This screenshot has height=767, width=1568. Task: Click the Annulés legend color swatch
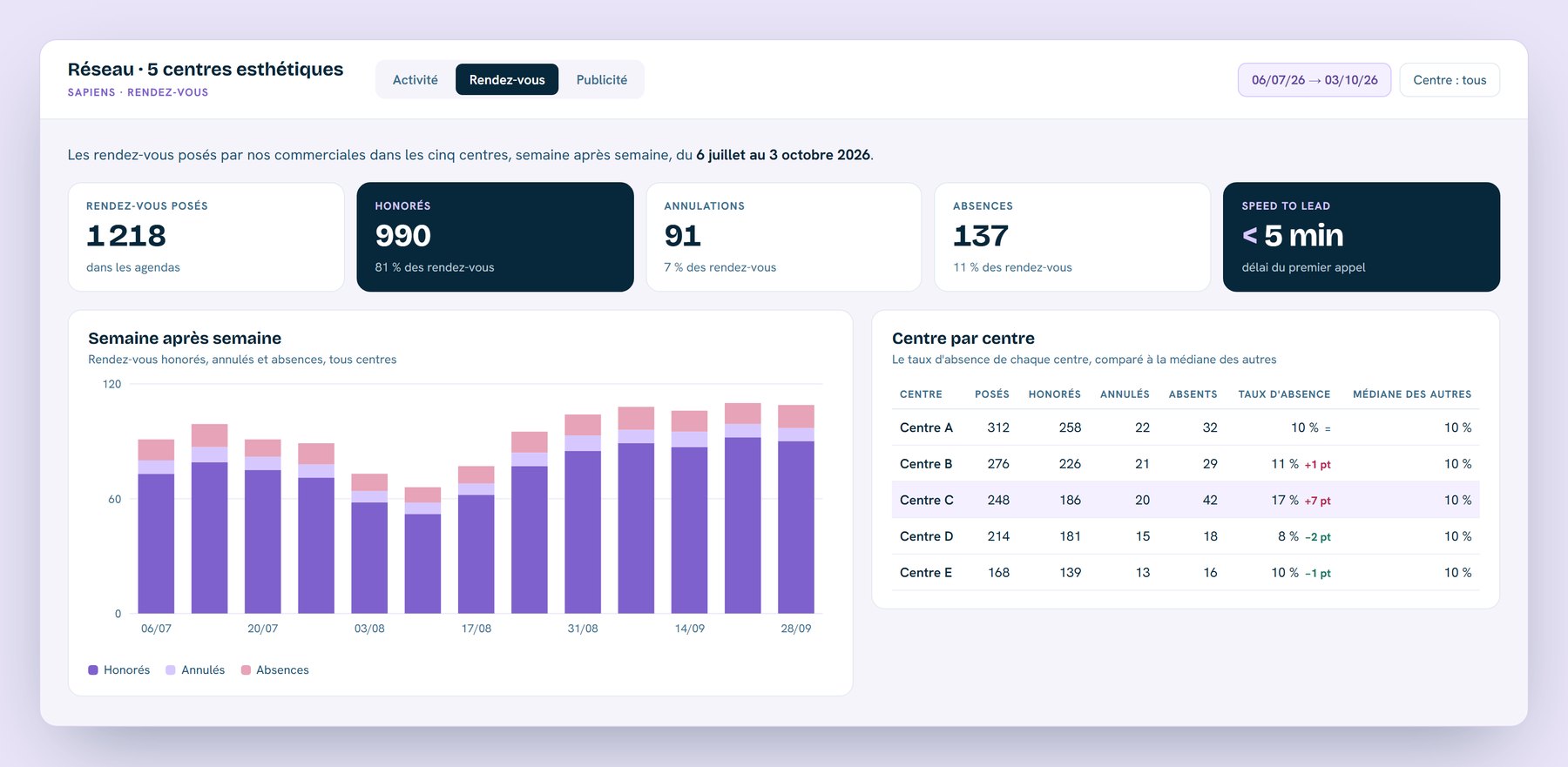click(x=171, y=669)
